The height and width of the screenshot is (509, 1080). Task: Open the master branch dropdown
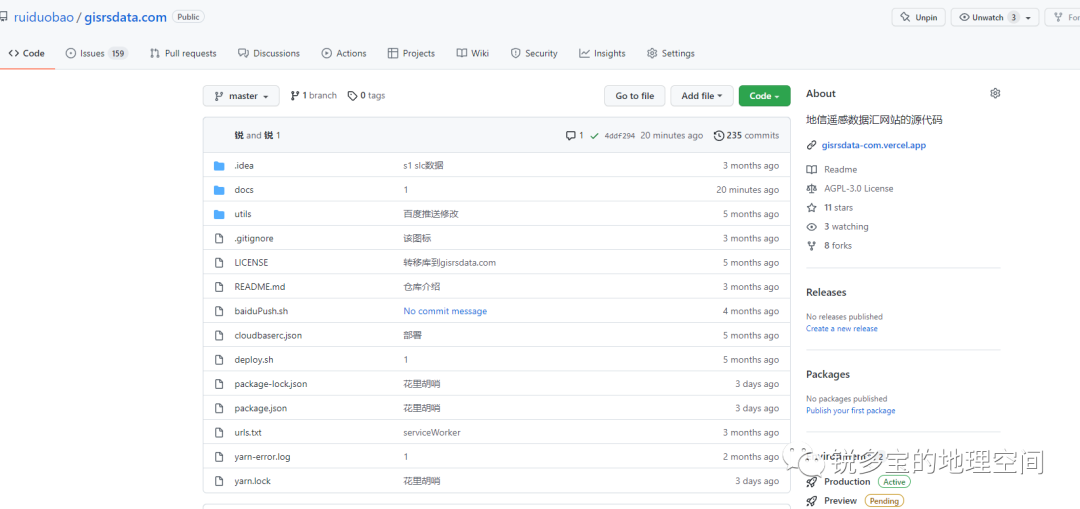coord(241,96)
